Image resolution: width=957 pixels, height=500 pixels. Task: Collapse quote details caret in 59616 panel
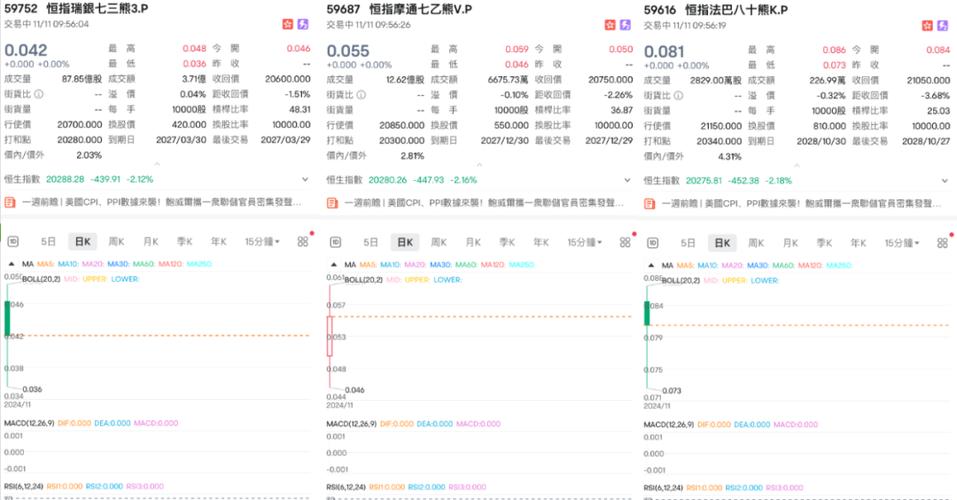coord(796,165)
